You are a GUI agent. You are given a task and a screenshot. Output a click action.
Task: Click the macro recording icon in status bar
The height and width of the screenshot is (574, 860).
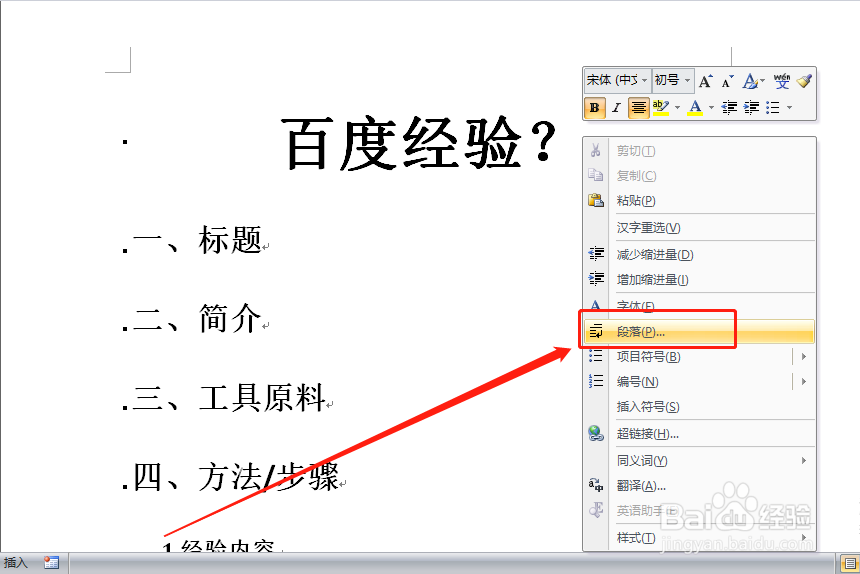51,563
